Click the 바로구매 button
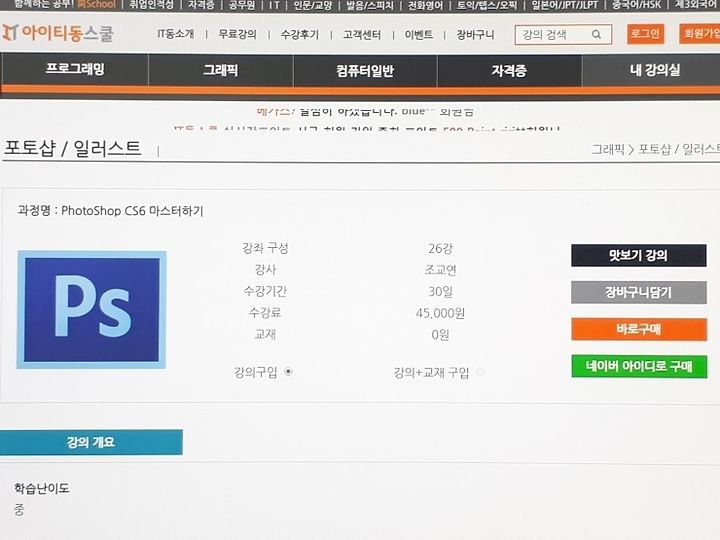The image size is (720, 540). [639, 329]
